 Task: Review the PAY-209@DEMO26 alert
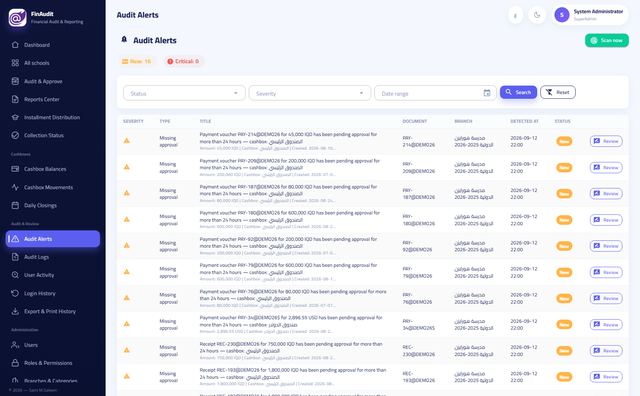[606, 167]
